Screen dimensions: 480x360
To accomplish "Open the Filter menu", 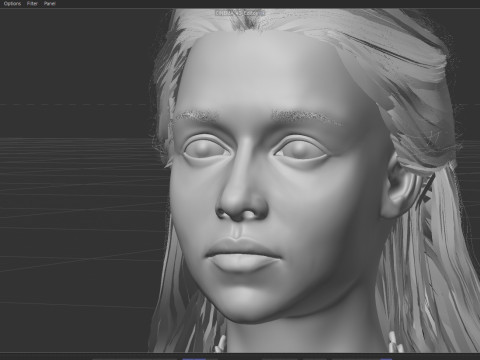I will (32, 4).
